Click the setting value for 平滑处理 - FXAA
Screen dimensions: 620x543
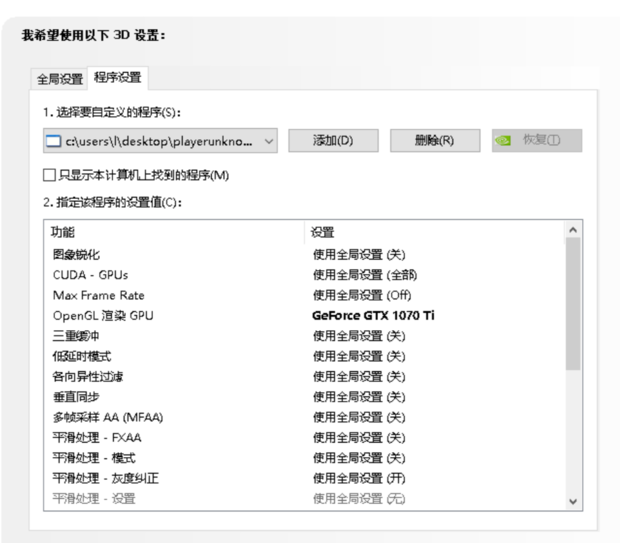tap(359, 438)
